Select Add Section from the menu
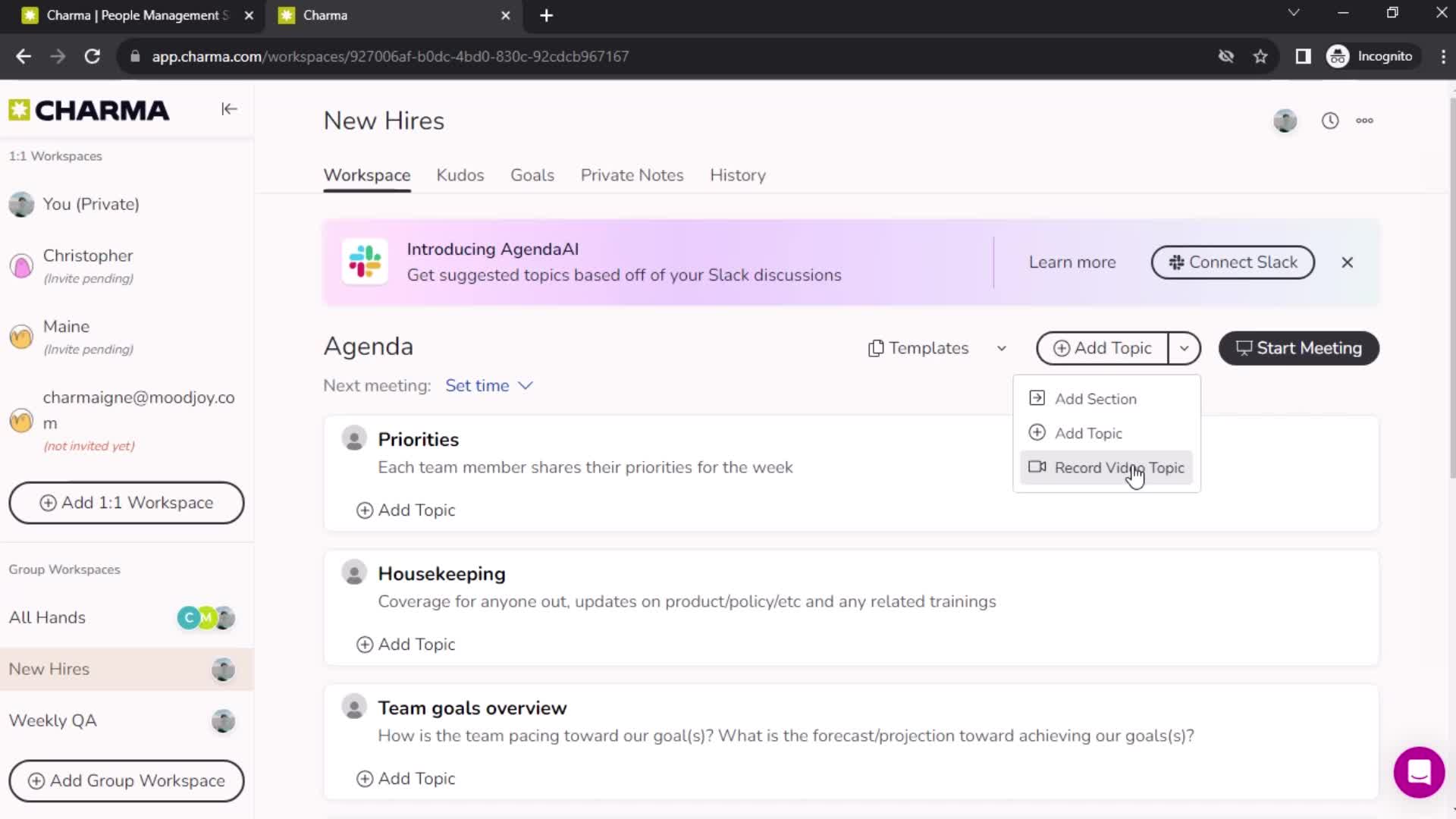 tap(1106, 399)
